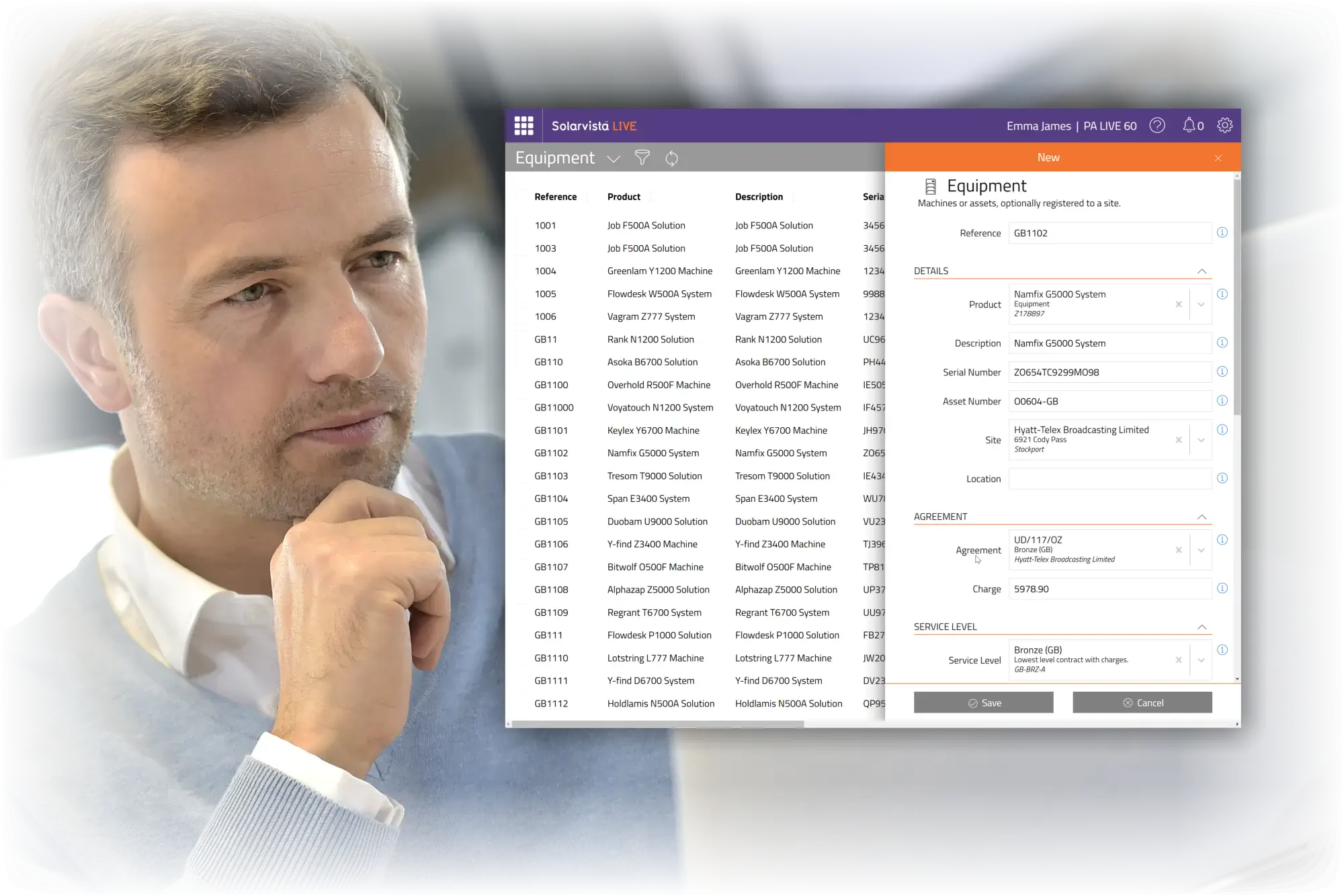Collapse the SERVICE LEVEL section

(x=1202, y=627)
